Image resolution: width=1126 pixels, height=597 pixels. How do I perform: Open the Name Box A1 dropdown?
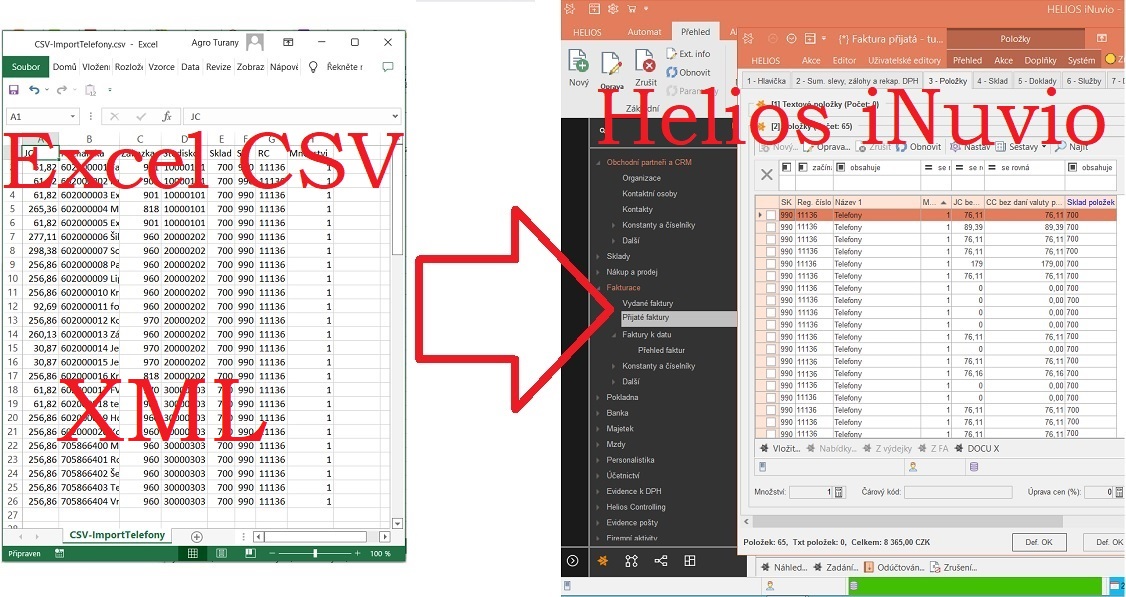coord(73,116)
